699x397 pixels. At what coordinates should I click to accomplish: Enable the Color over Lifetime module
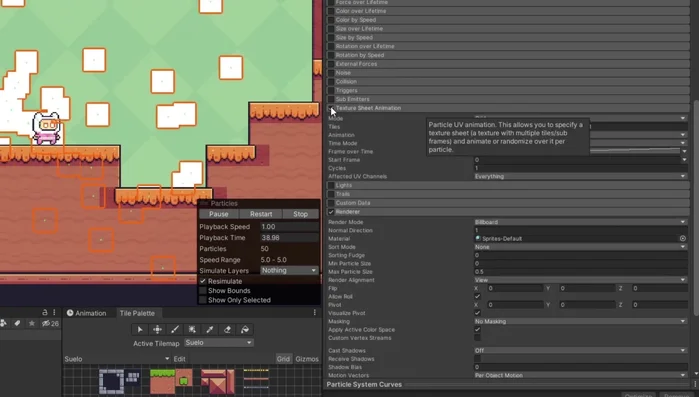(x=331, y=11)
